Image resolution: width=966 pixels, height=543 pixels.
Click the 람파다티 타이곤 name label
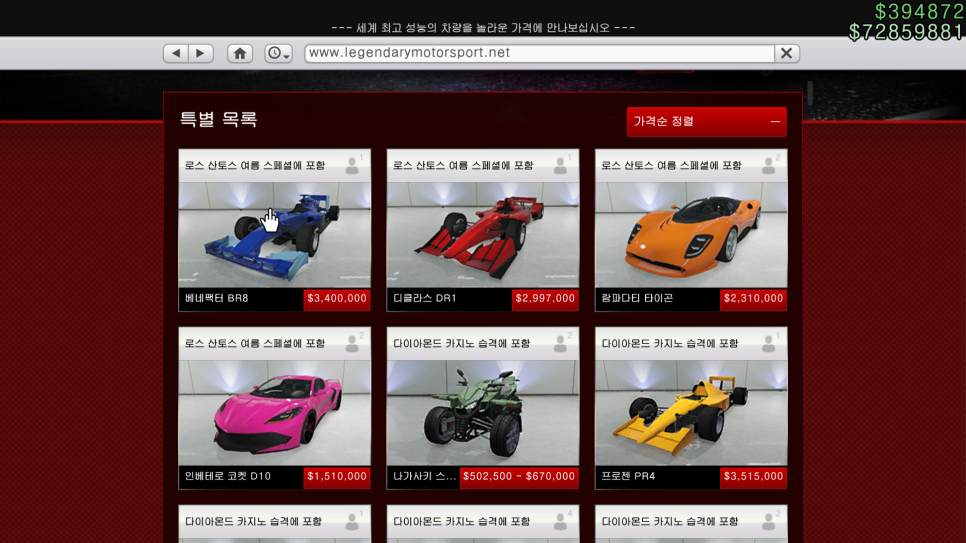coord(637,298)
